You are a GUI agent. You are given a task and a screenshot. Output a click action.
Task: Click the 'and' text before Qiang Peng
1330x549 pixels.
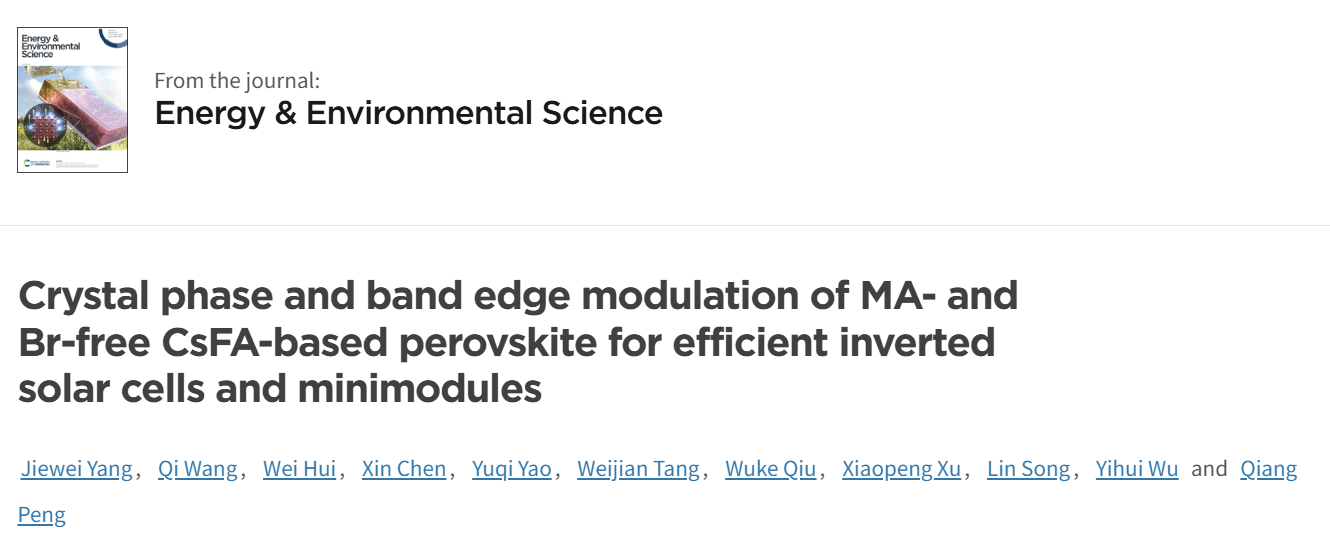pos(1209,469)
